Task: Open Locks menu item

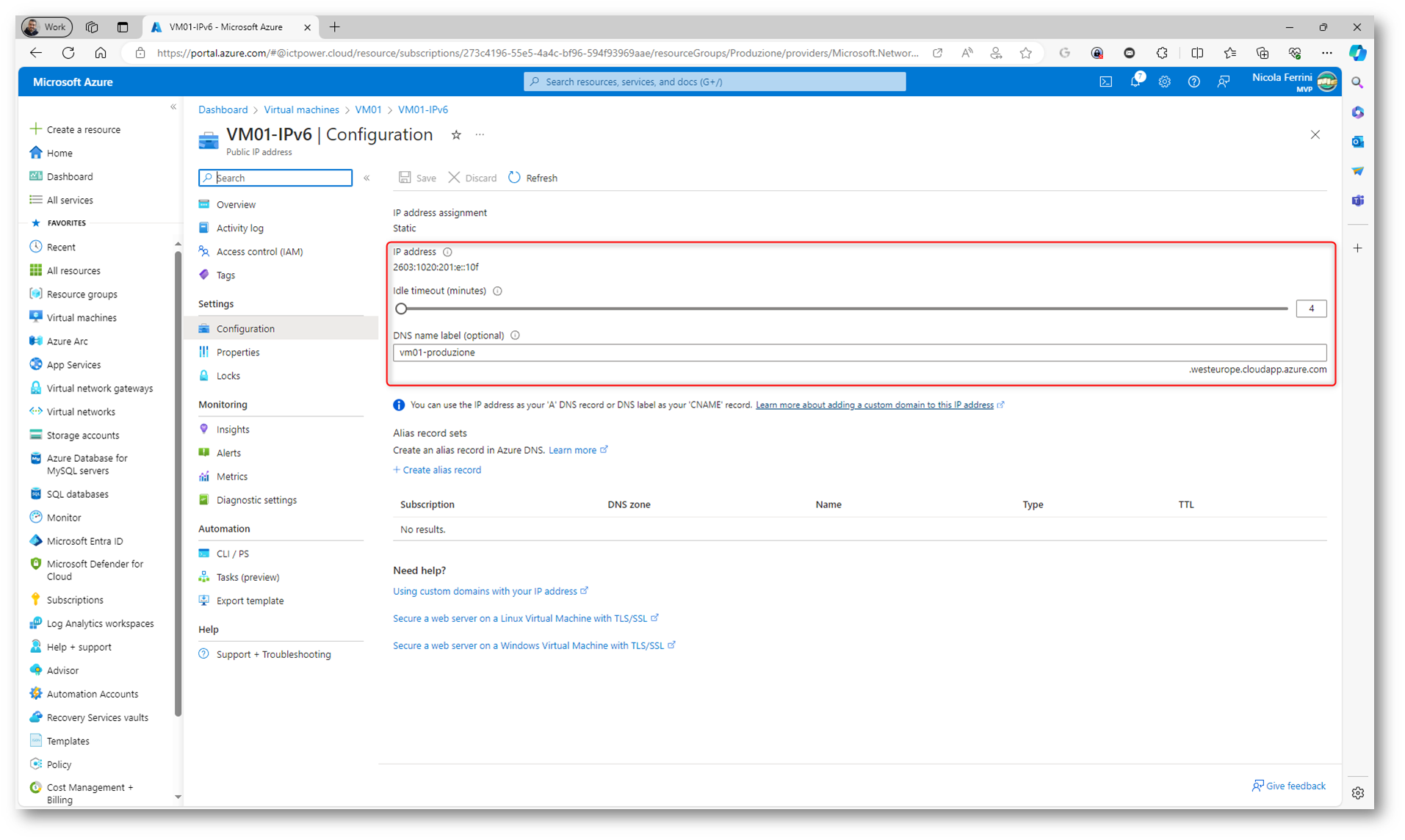Action: pyautogui.click(x=228, y=375)
